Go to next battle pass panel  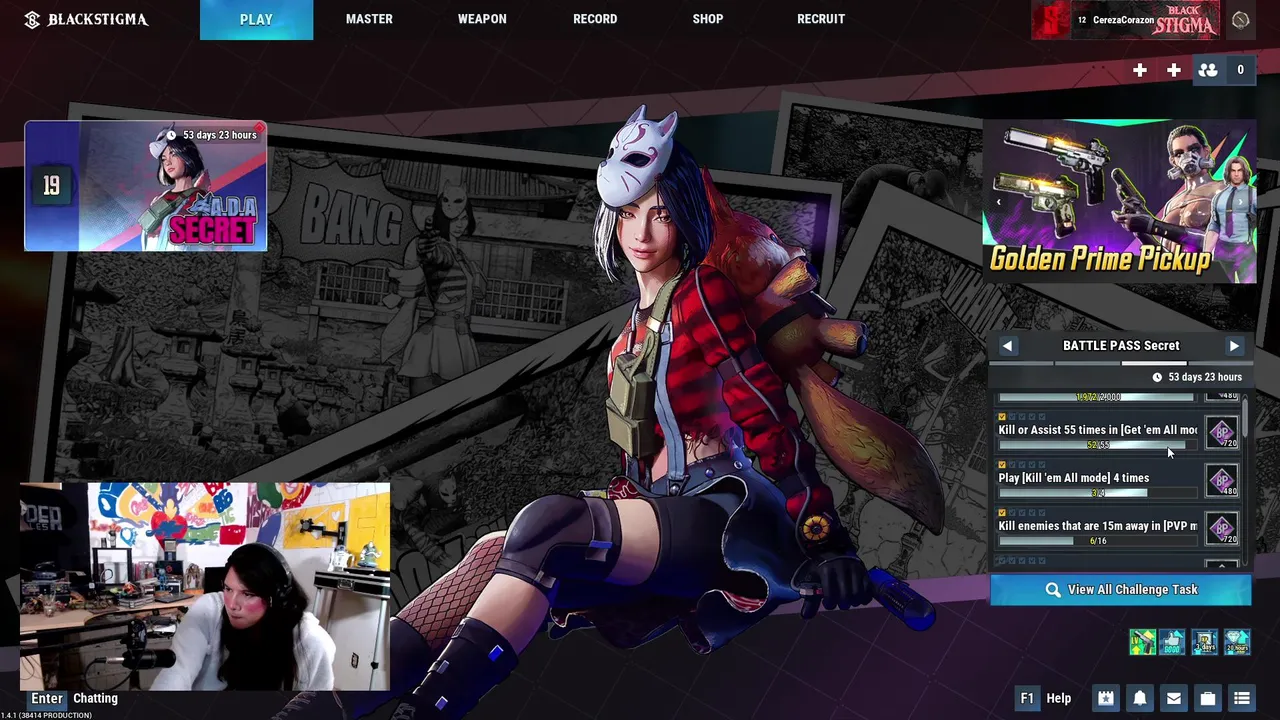1234,346
